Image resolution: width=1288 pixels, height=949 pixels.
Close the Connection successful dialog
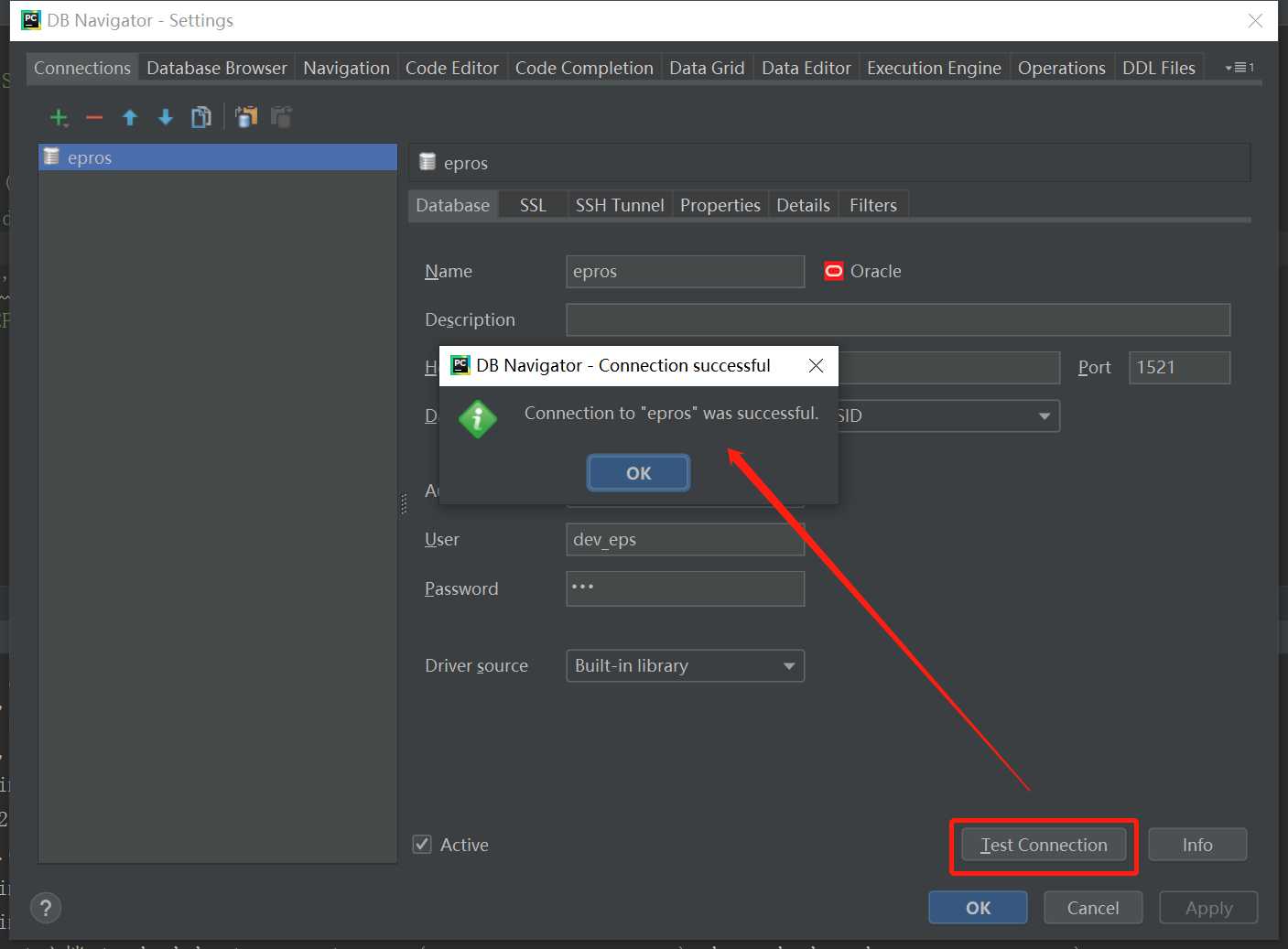816,366
